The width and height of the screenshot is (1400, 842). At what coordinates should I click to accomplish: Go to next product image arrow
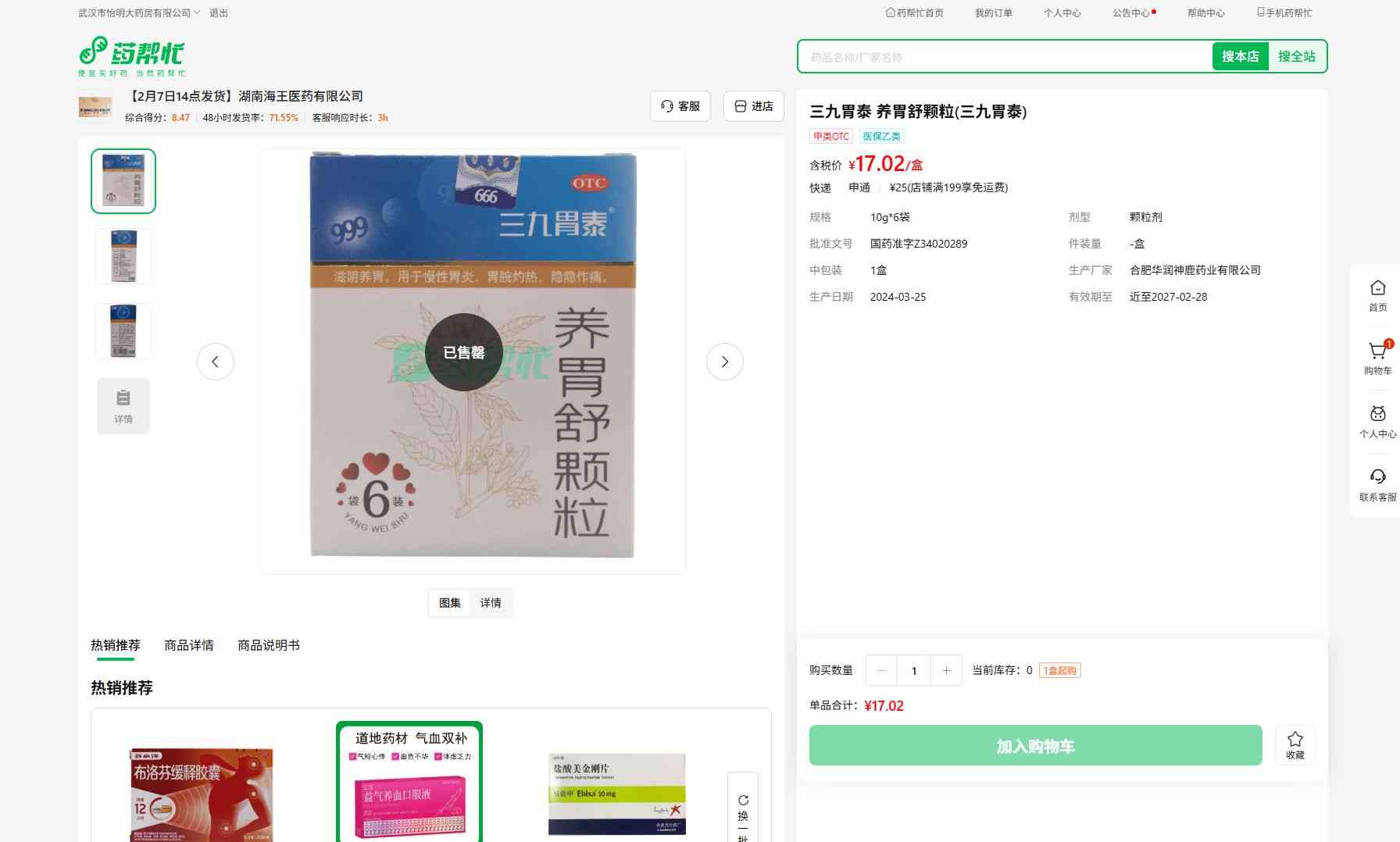[x=724, y=362]
